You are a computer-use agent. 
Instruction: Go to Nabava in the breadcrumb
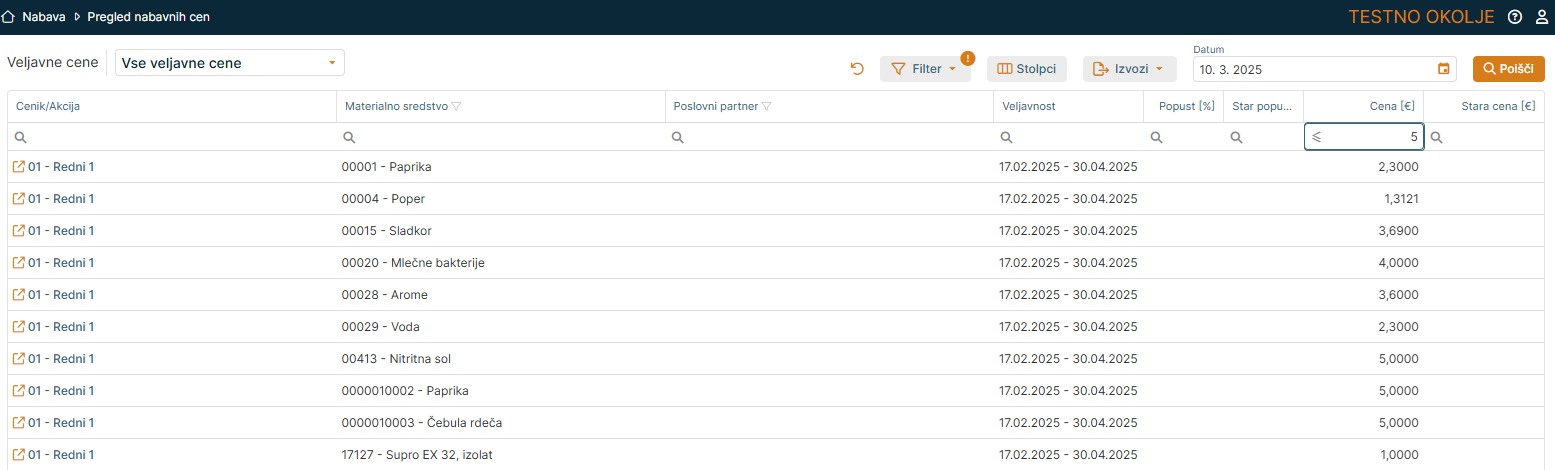click(x=43, y=17)
